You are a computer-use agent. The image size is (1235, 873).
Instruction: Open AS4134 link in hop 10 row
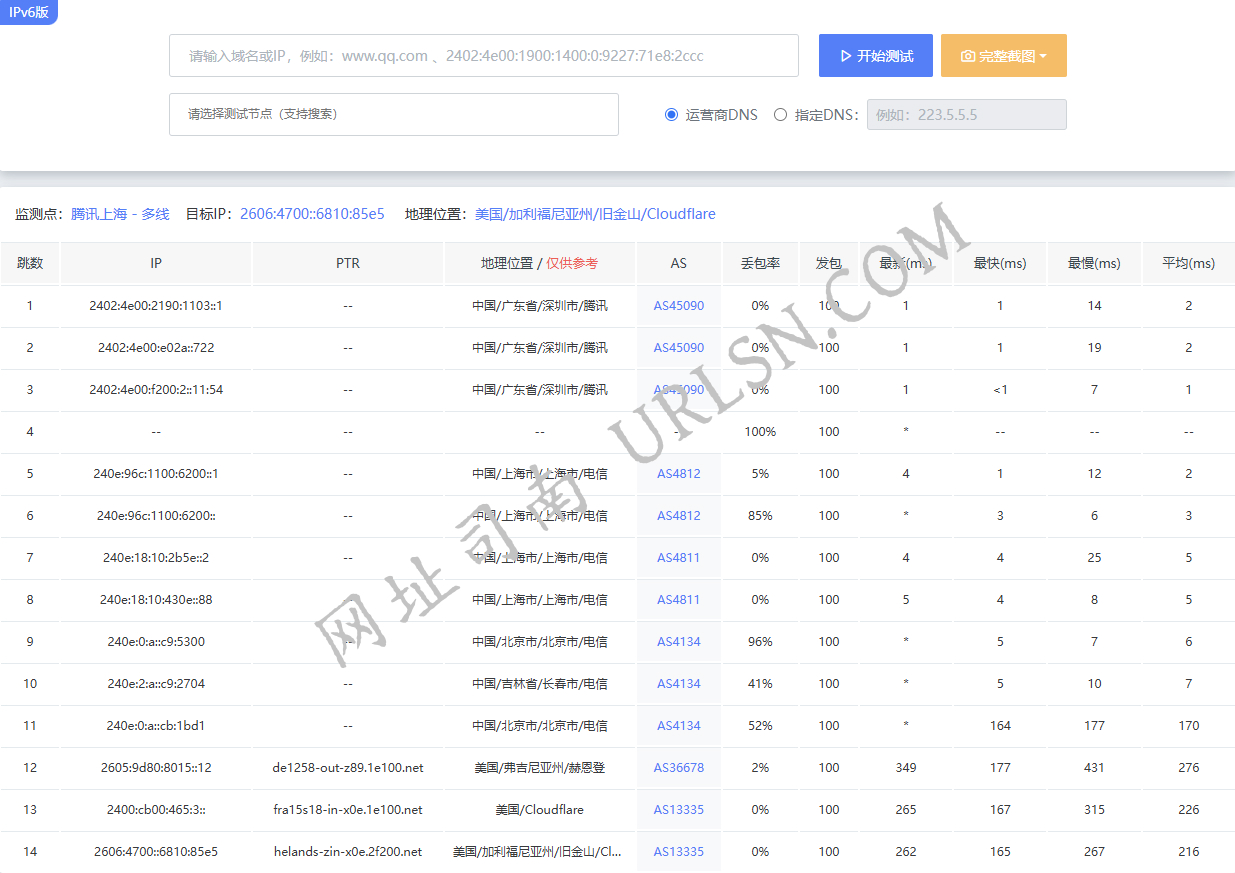coord(679,684)
